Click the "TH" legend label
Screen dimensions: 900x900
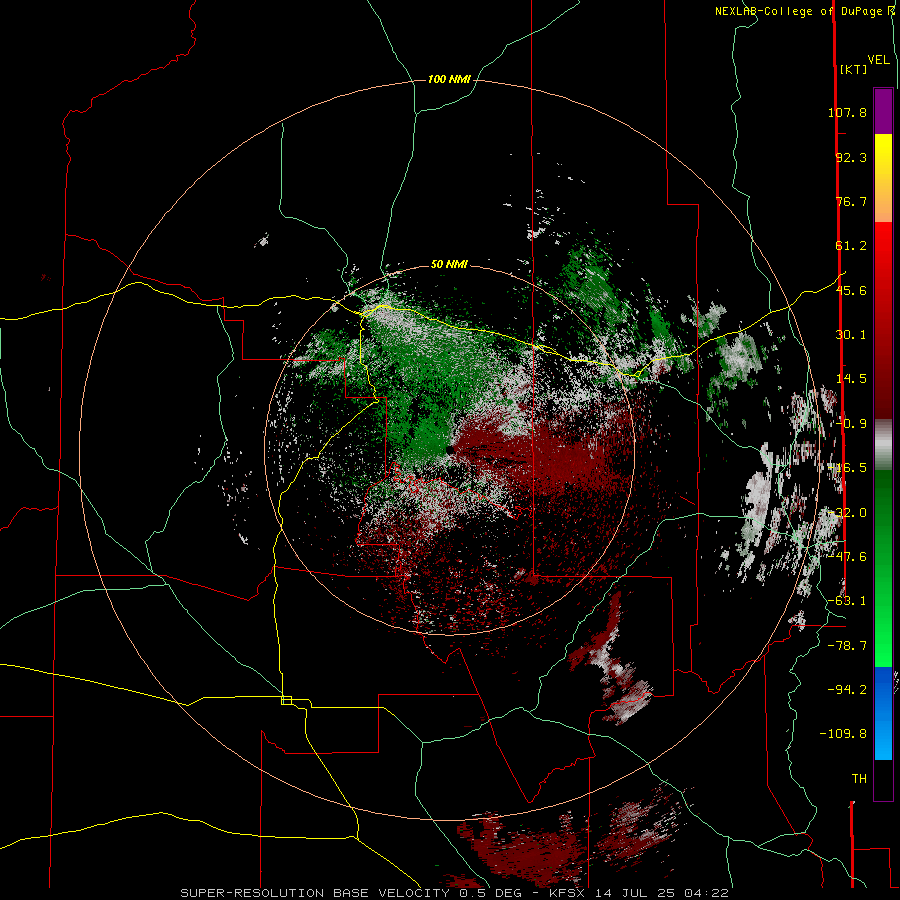(859, 779)
